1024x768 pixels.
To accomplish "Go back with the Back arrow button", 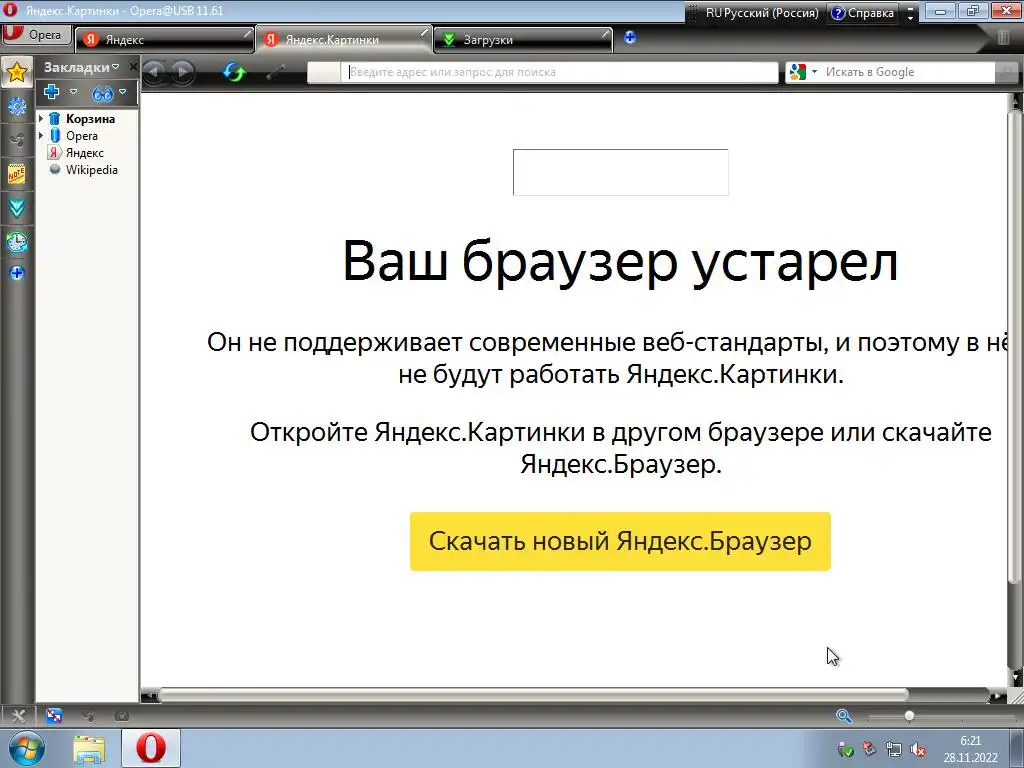I will (154, 72).
